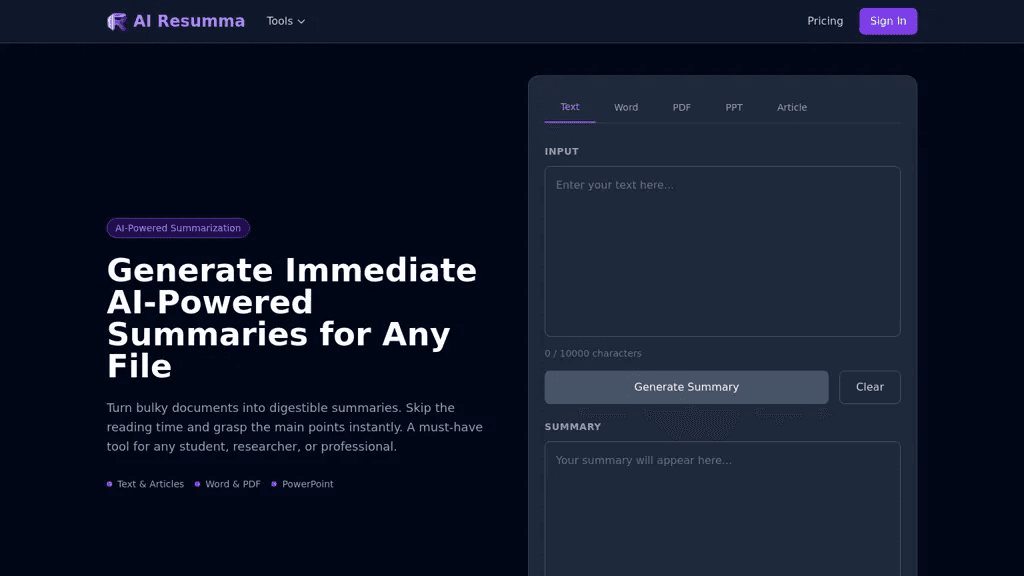Open the Pricing page
The width and height of the screenshot is (1024, 576).
[x=825, y=21]
